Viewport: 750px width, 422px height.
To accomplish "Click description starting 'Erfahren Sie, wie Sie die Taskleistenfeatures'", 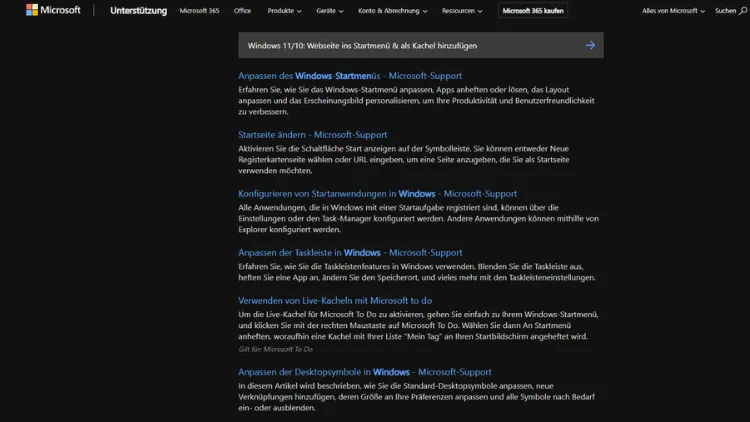I will point(417,272).
